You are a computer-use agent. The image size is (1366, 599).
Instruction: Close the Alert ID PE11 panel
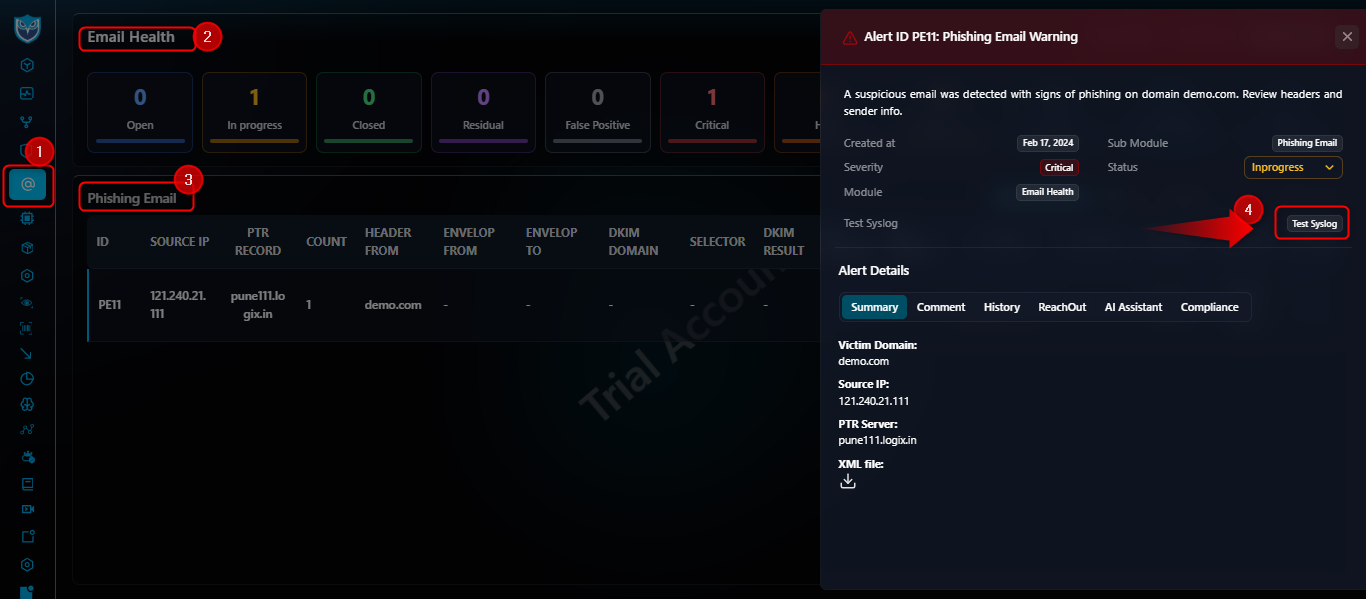[1346, 37]
